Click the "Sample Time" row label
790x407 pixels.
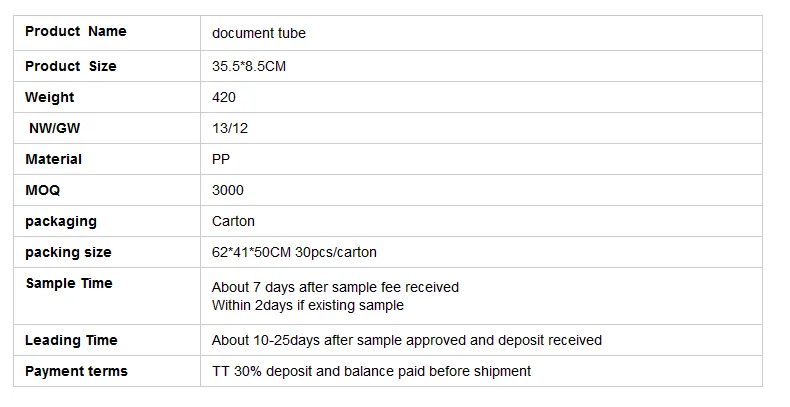tap(69, 284)
